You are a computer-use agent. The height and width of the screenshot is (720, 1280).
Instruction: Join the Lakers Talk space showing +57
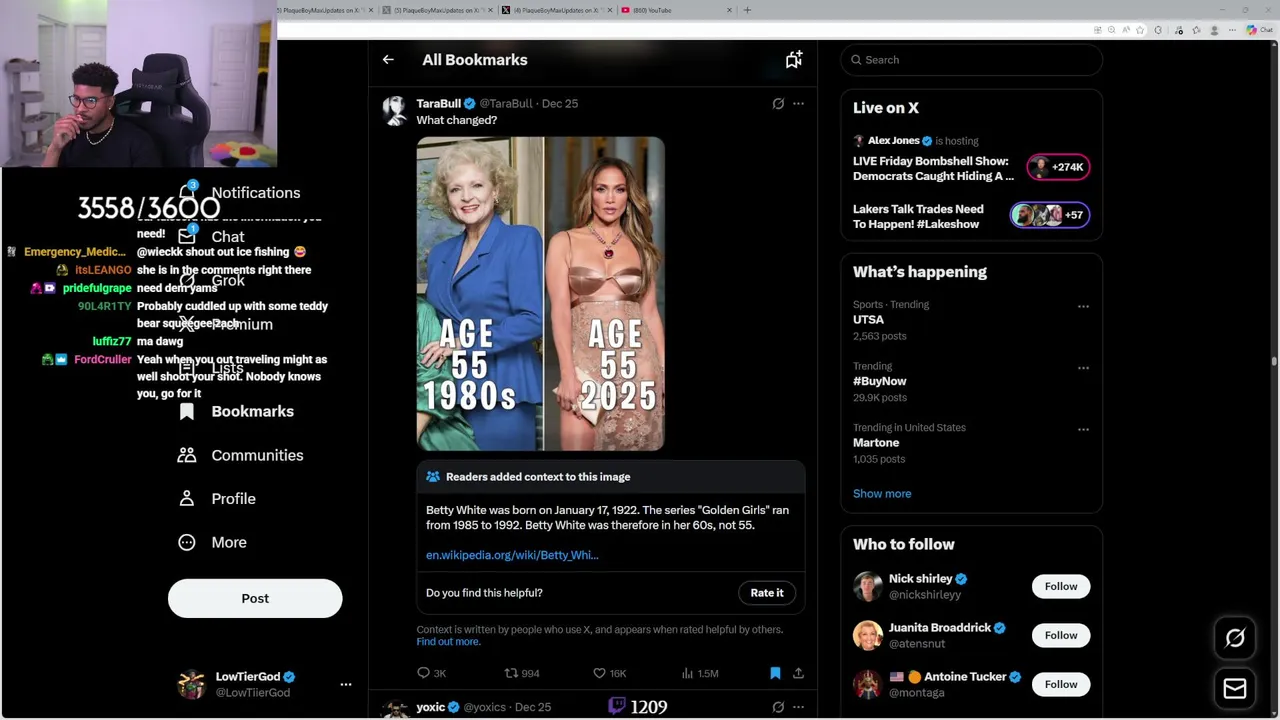coord(1049,215)
